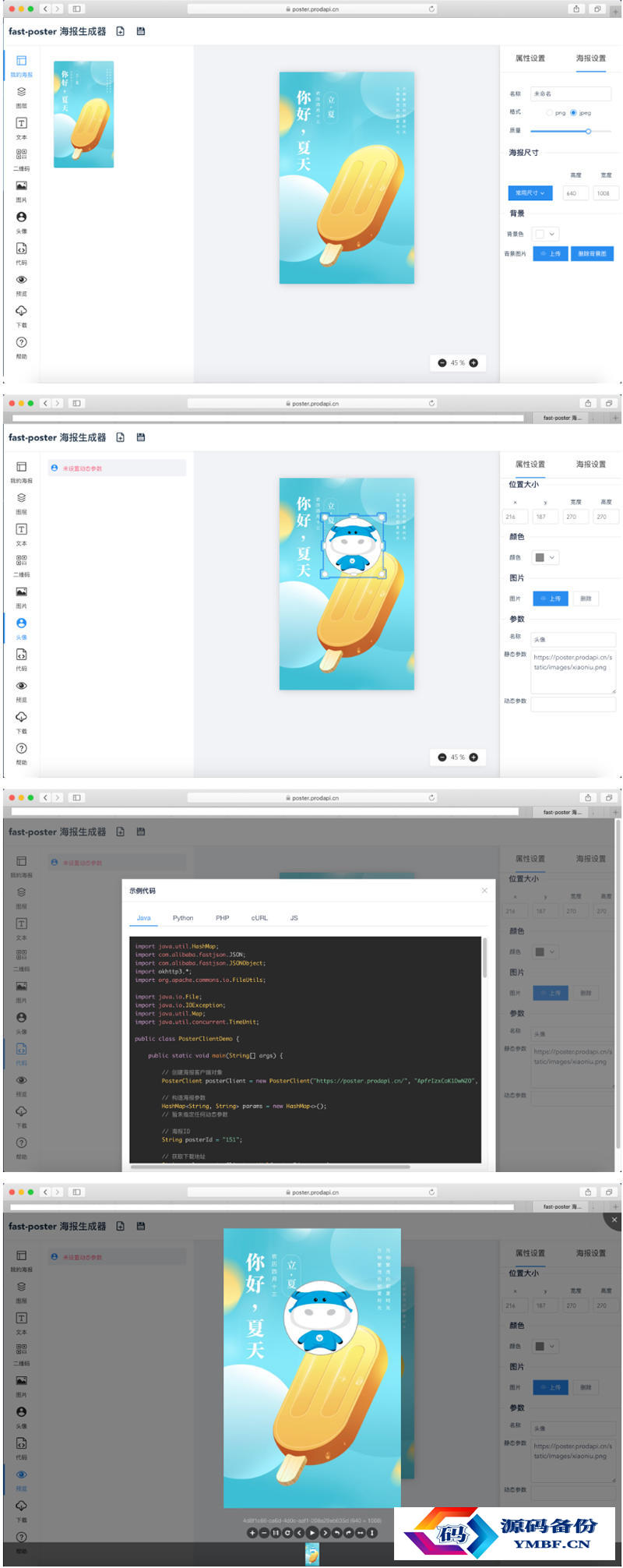This screenshot has height=1568, width=623.
Task: Click save icon in top window header
Action: (141, 31)
